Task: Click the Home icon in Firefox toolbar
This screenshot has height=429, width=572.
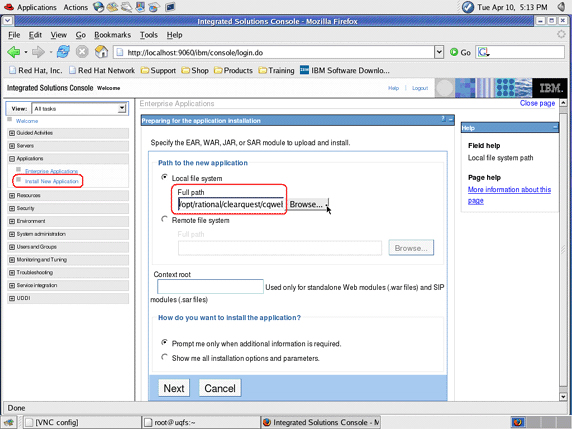Action: (101, 52)
